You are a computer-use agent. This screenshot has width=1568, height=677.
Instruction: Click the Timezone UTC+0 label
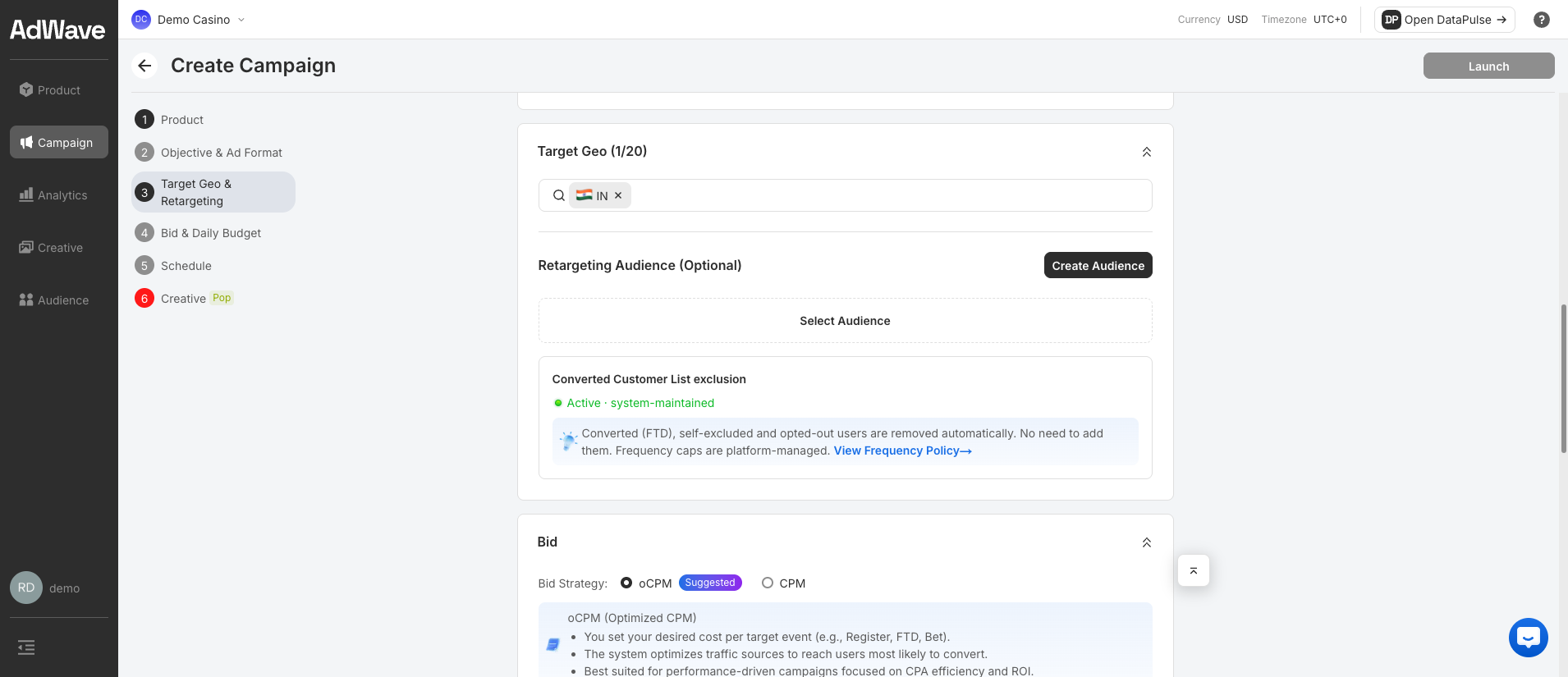click(1304, 20)
